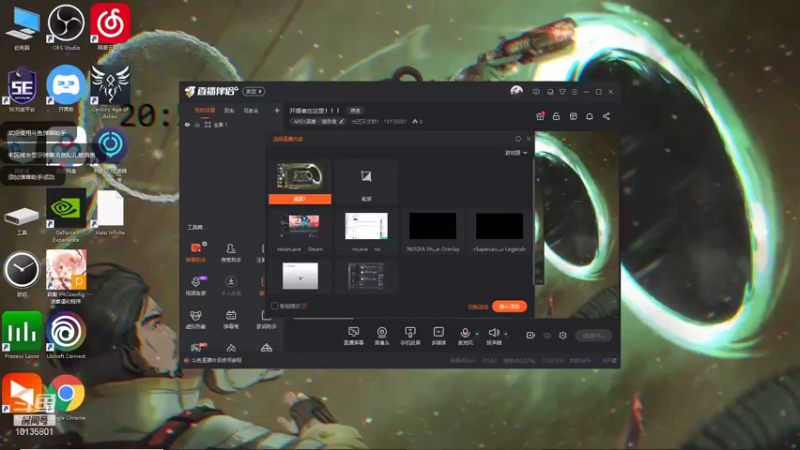The height and width of the screenshot is (450, 800).
Task: Select the white window thumbnail in bottom row
Action: (300, 276)
